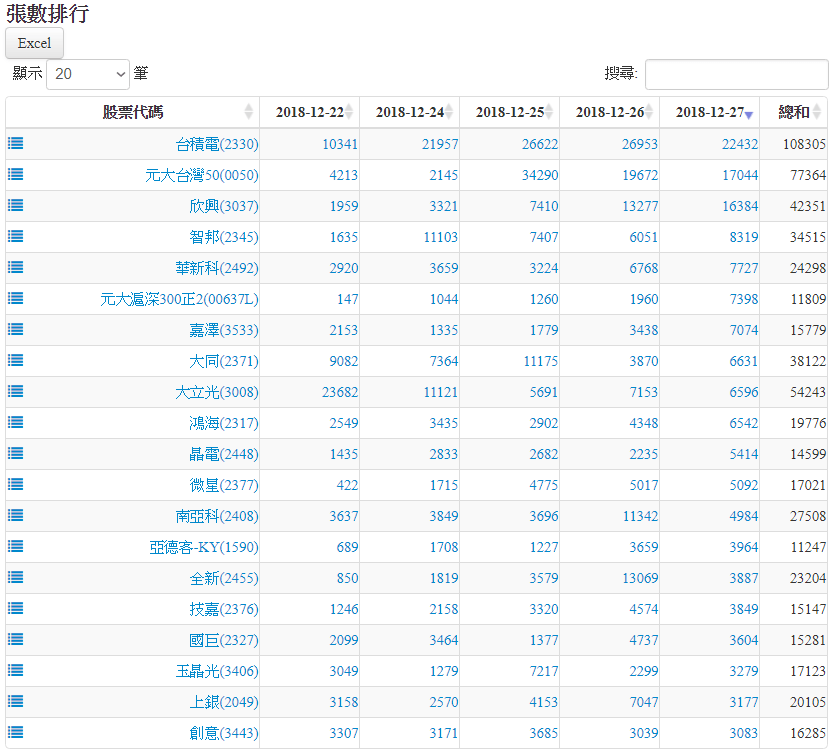Viewport: 833px width, 751px height.
Task: Click list icon beside 台積電(2330)
Action: 16,144
